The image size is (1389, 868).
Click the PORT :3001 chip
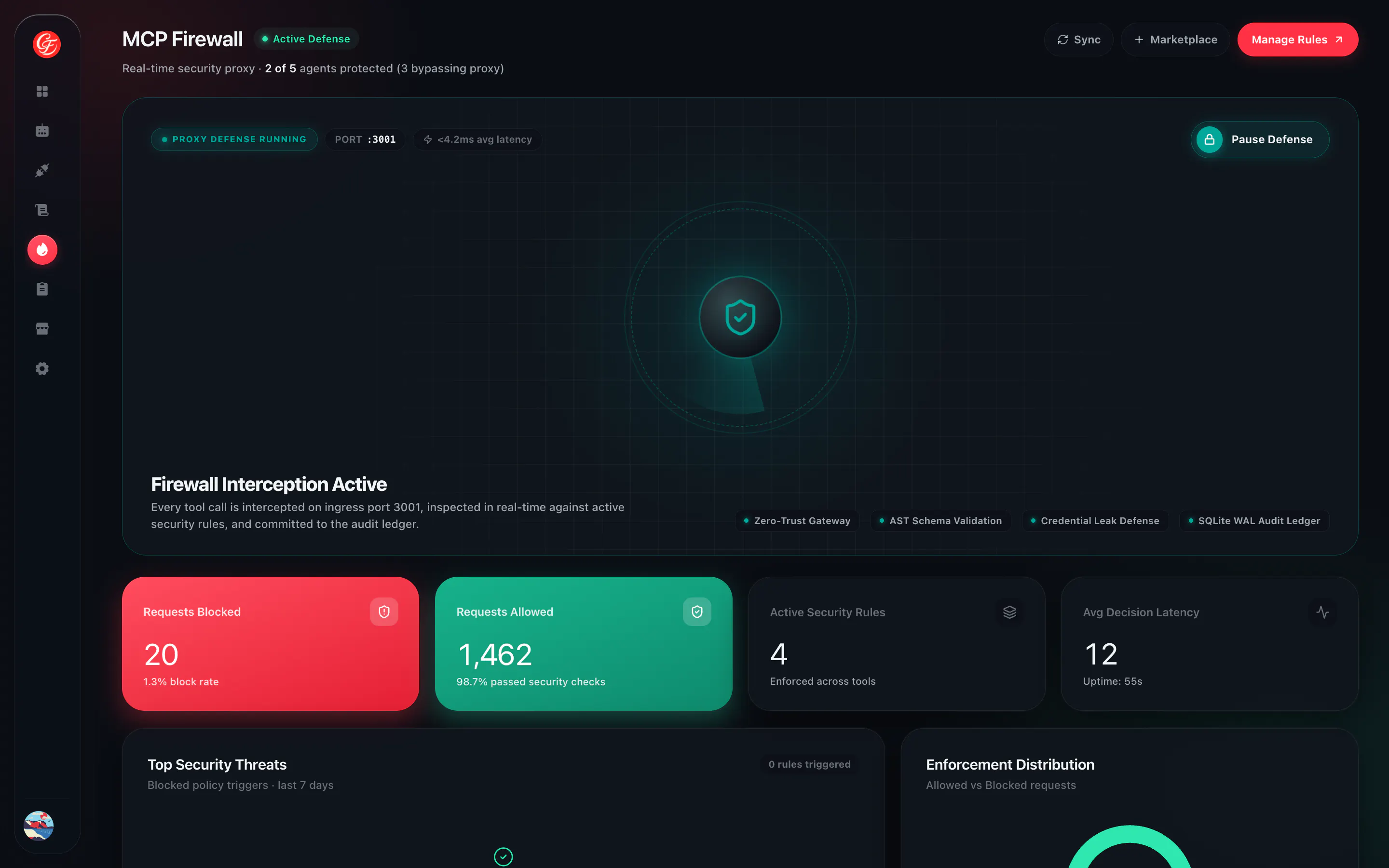(365, 139)
